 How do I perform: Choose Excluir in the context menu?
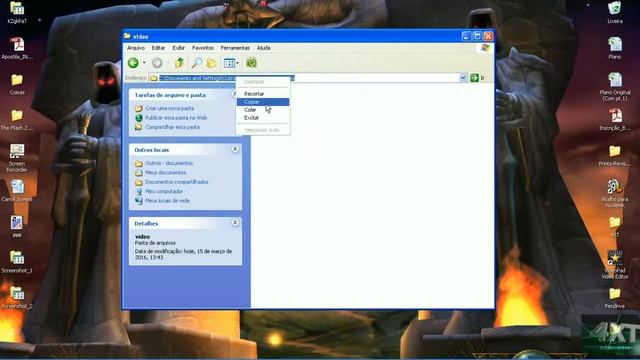[263, 118]
